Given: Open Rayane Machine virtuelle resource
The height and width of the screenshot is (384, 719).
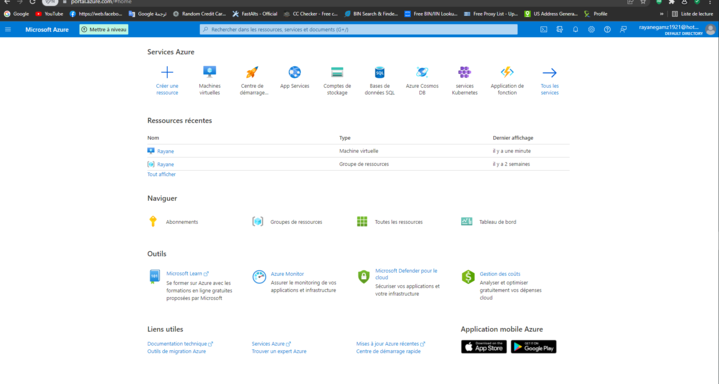Looking at the screenshot, I should 165,151.
